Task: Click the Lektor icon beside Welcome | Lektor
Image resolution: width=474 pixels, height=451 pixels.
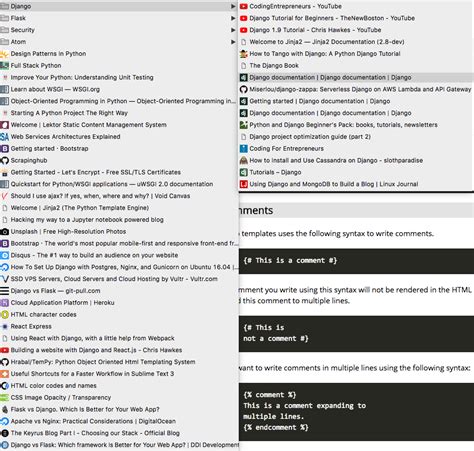Action: tap(4, 125)
